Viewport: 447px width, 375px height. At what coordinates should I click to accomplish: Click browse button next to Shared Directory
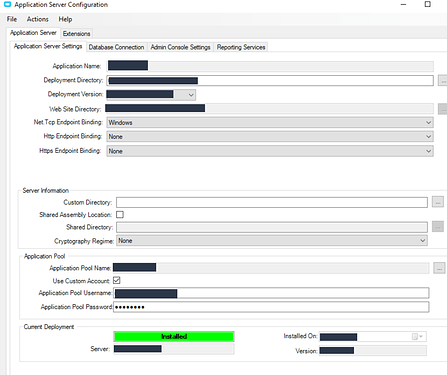[x=438, y=226]
